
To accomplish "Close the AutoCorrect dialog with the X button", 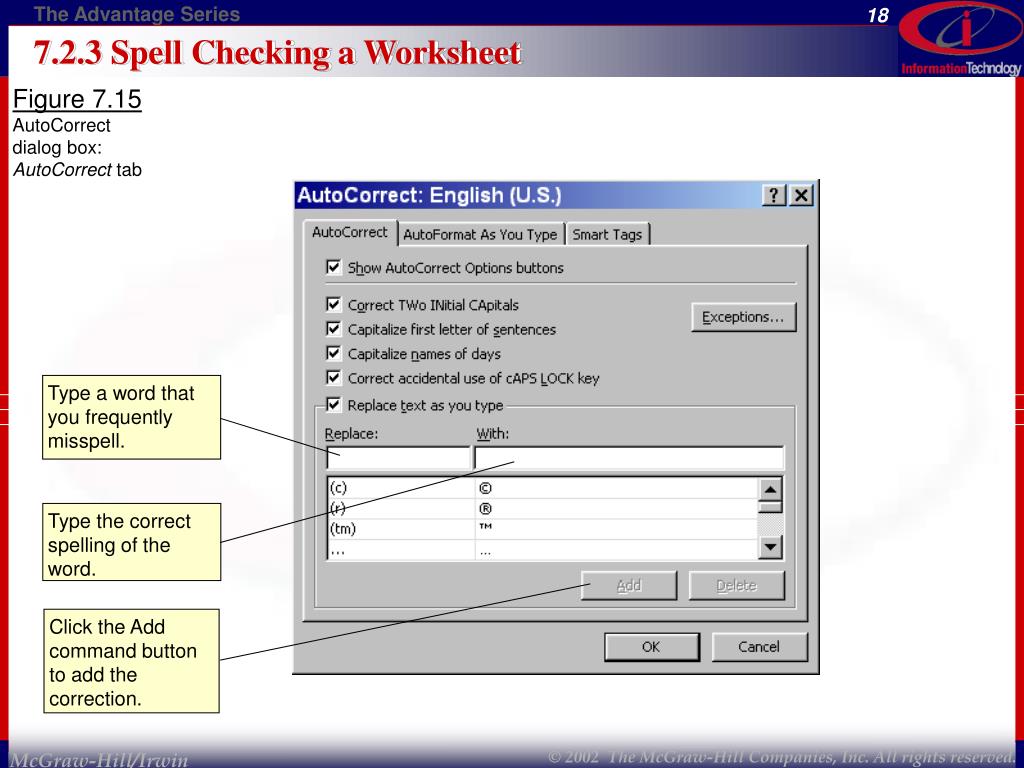I will click(801, 195).
